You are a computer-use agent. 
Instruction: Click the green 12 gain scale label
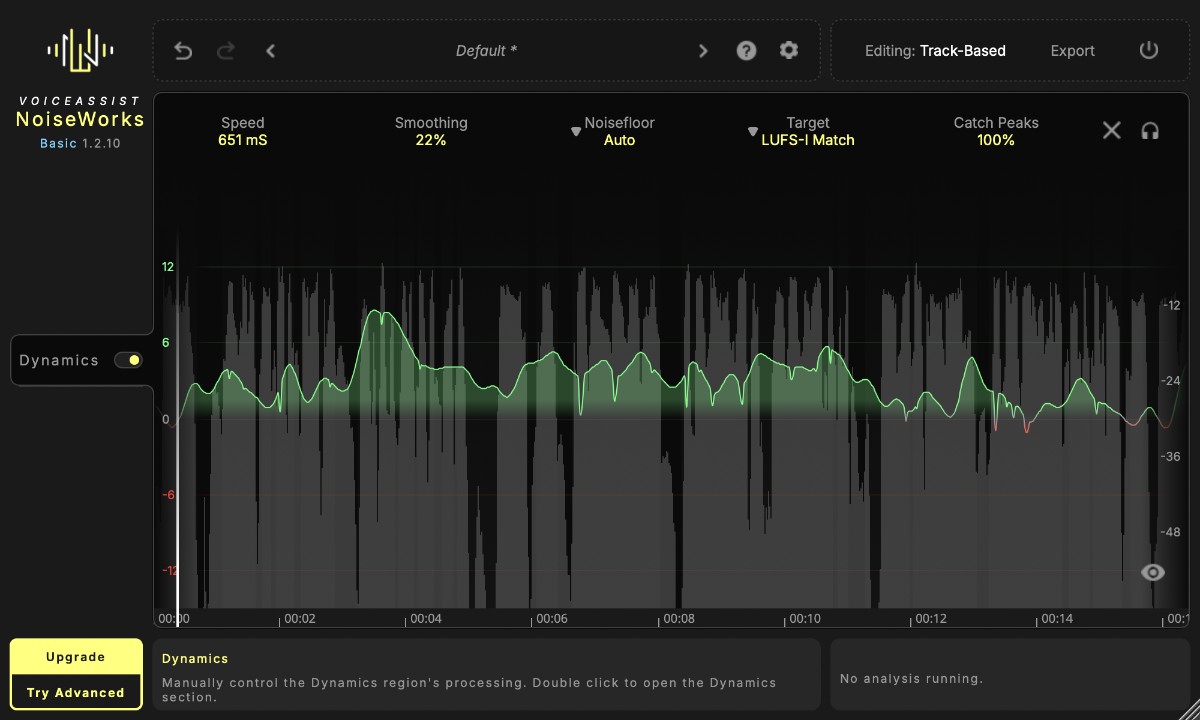pyautogui.click(x=167, y=267)
